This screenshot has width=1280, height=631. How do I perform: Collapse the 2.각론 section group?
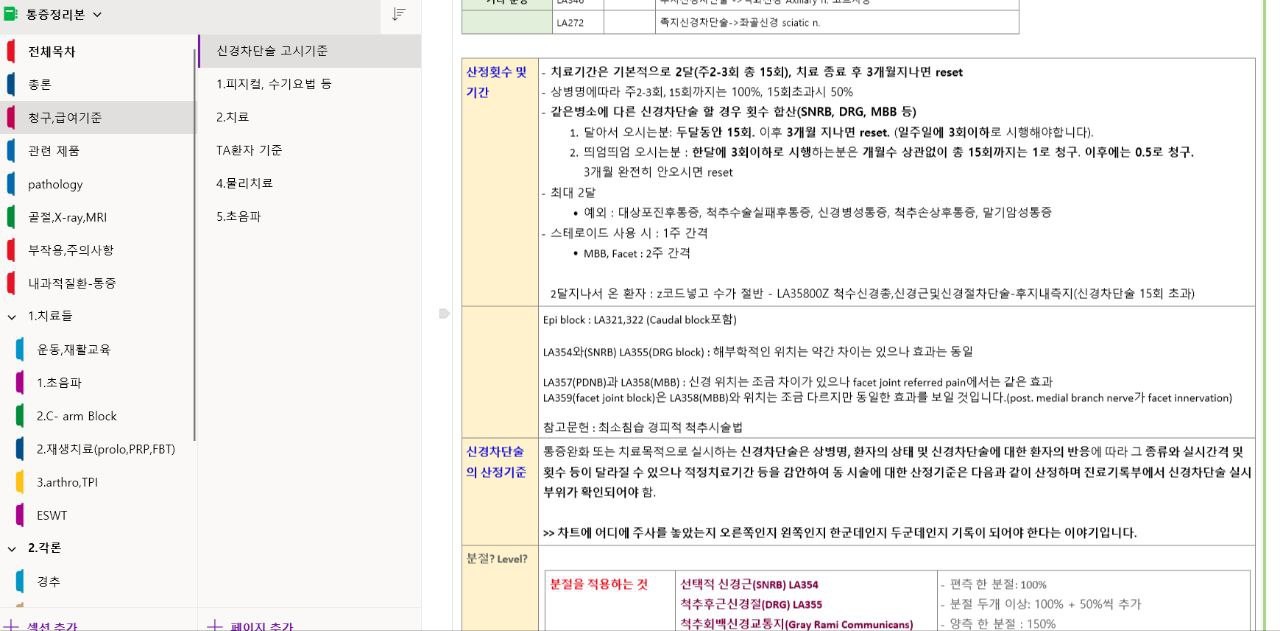[x=10, y=547]
